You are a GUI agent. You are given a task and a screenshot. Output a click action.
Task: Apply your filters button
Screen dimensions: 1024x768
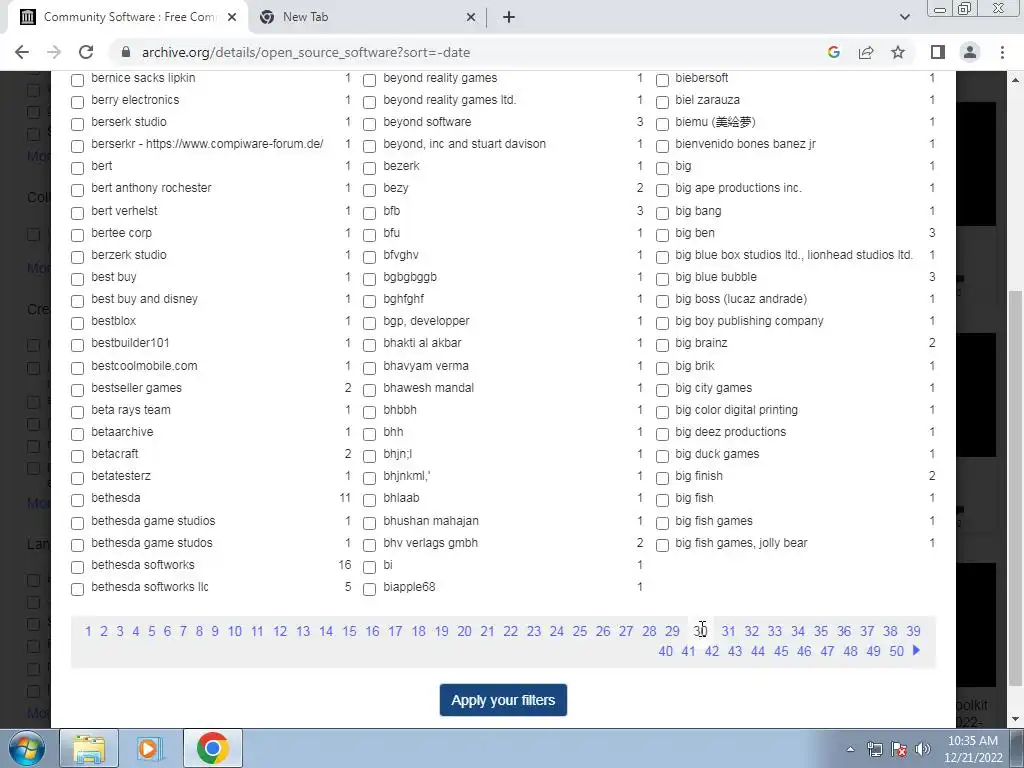(503, 700)
